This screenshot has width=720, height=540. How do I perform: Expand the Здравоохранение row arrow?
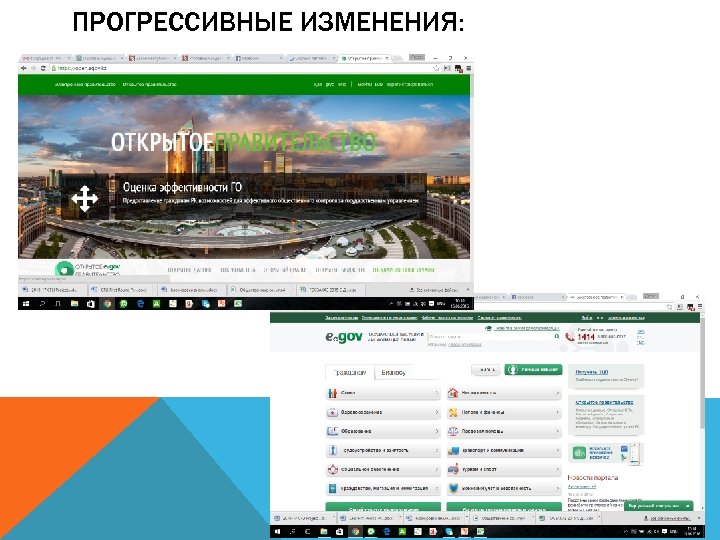click(x=436, y=412)
